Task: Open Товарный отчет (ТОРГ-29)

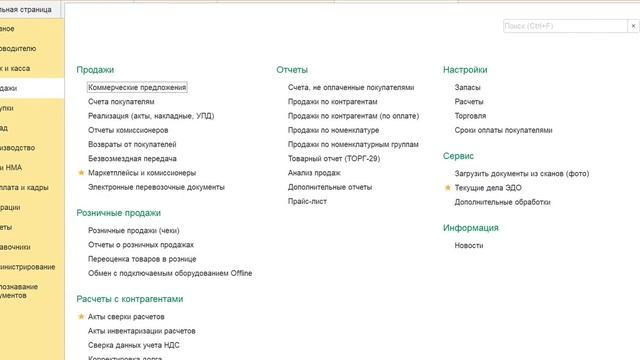Action: coord(334,159)
